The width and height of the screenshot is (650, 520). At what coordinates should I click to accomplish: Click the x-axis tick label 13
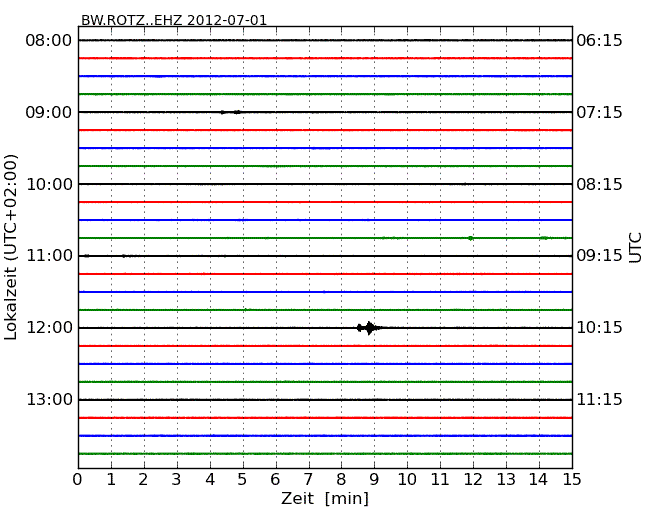tap(506, 479)
